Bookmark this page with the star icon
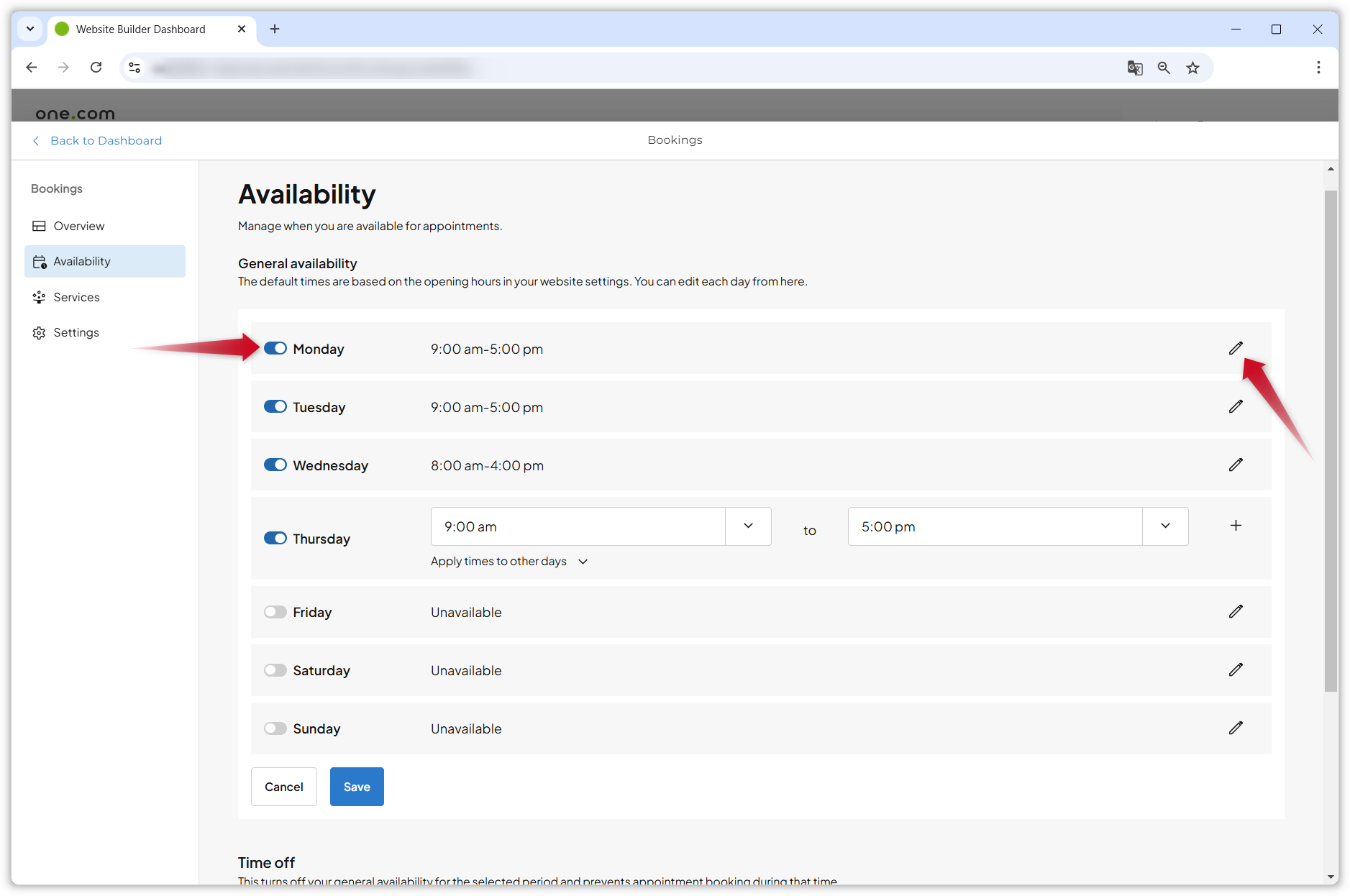 pos(1193,68)
